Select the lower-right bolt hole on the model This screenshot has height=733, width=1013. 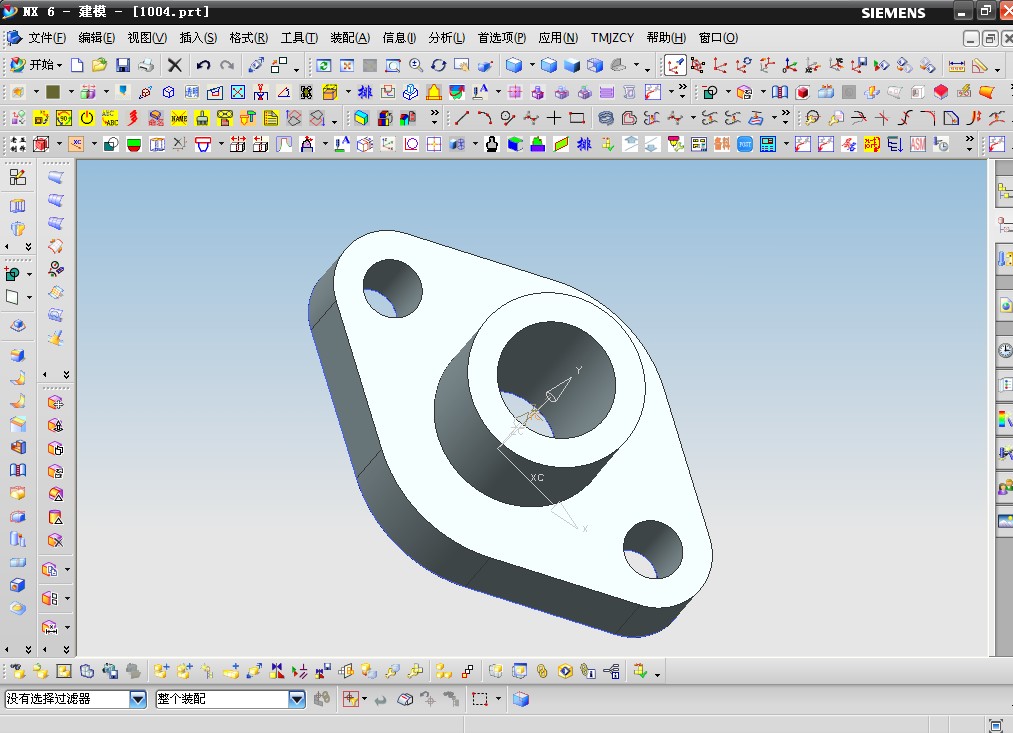(x=653, y=550)
